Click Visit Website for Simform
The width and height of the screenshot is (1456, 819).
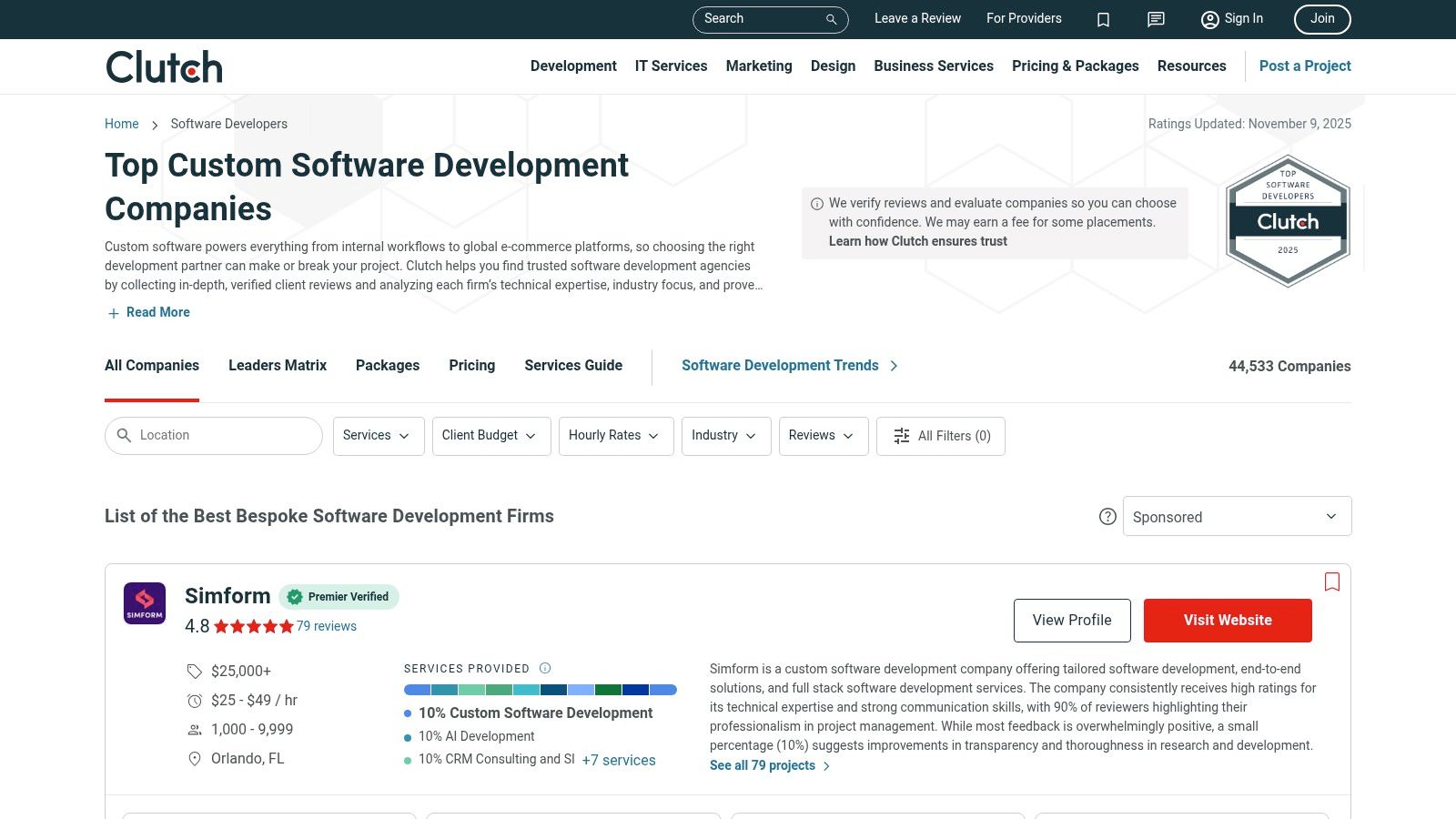[x=1227, y=620]
